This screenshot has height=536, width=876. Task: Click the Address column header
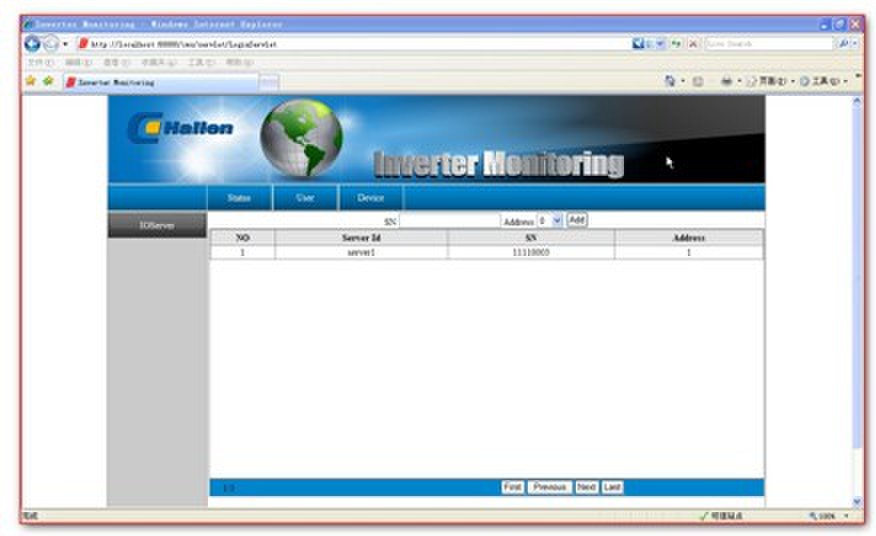(689, 238)
